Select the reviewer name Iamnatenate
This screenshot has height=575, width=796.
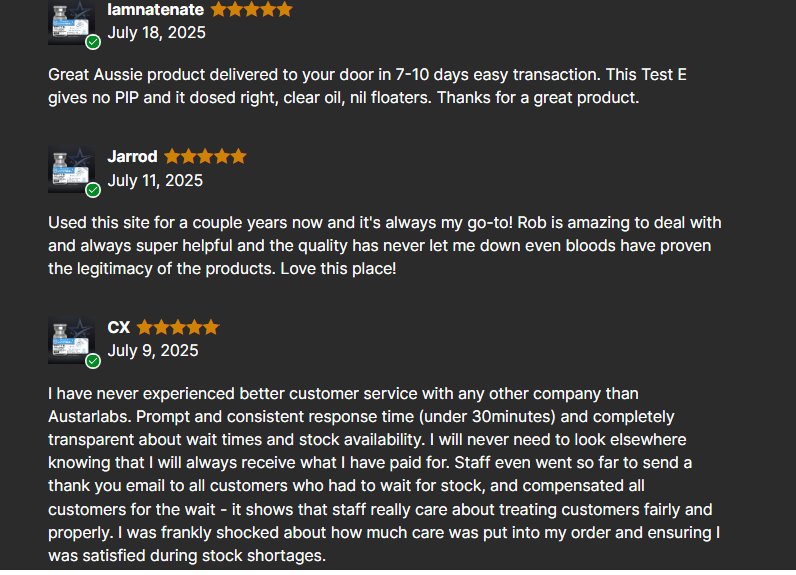(x=156, y=9)
